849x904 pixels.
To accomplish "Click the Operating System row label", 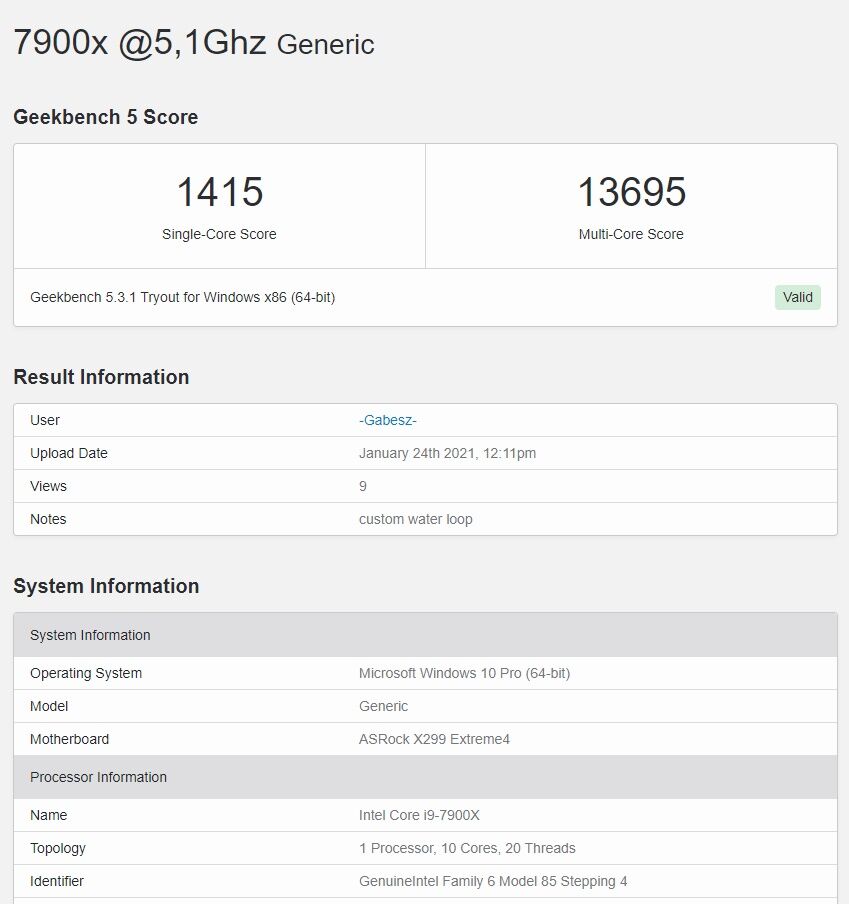I will (86, 673).
